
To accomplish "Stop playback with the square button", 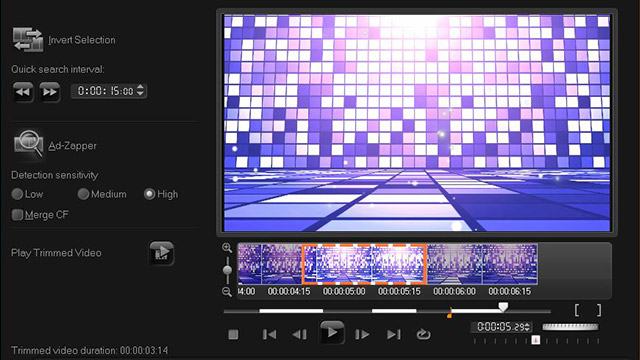I will (233, 335).
